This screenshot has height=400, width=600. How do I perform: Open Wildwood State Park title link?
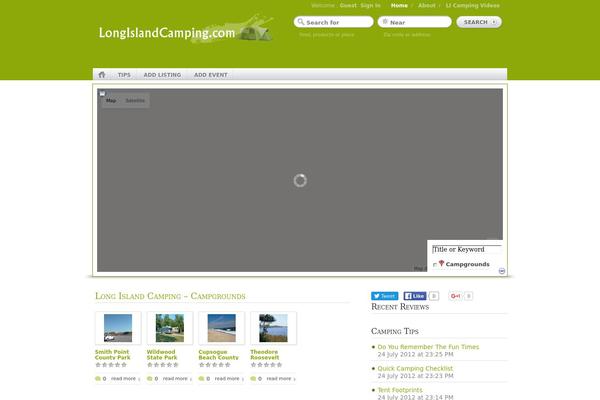(x=162, y=354)
